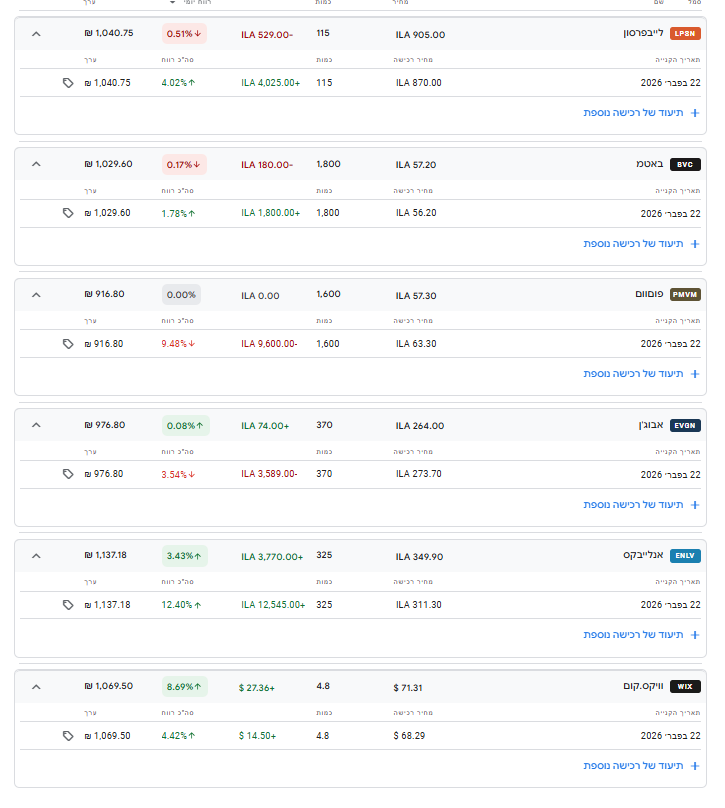Image resolution: width=725 pixels, height=808 pixels.
Task: Click the plus icon in the LPSN card
Action: (695, 113)
